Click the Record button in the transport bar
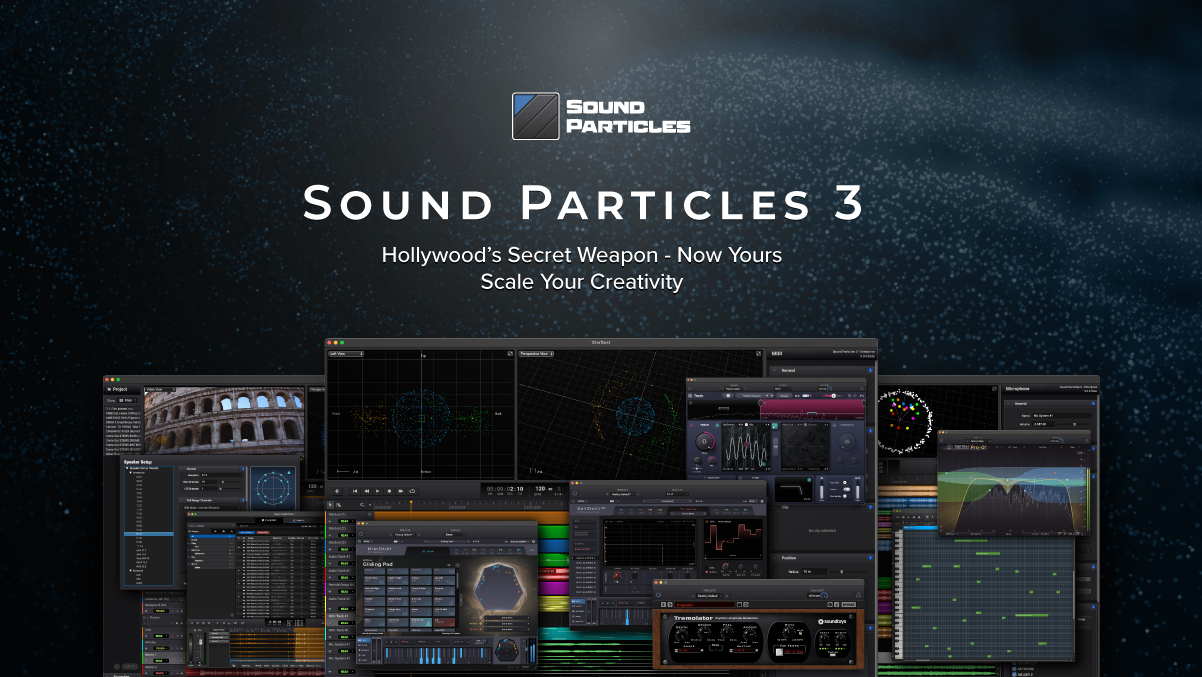 pos(389,490)
